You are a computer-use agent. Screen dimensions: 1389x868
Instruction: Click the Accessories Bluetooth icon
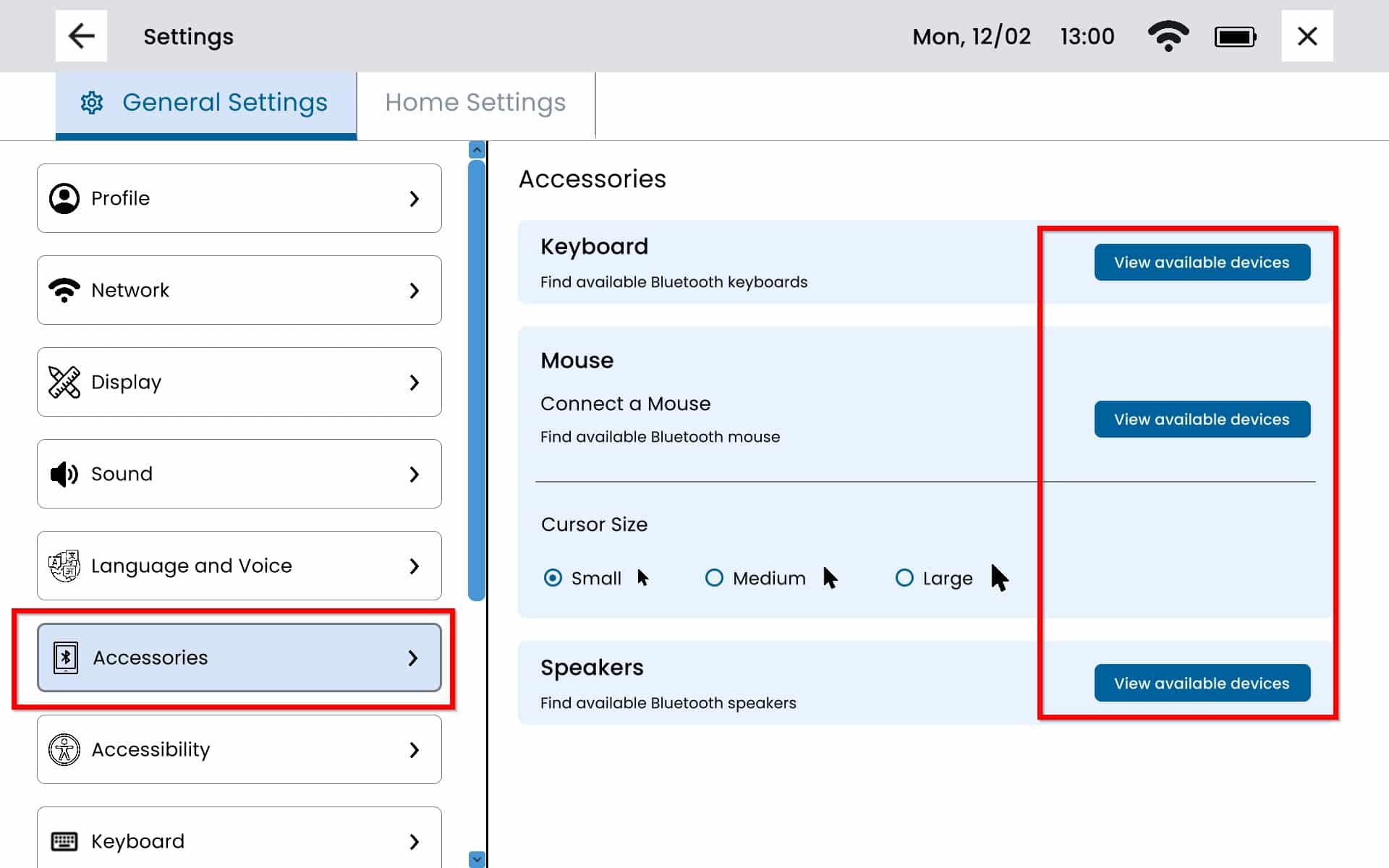point(66,658)
